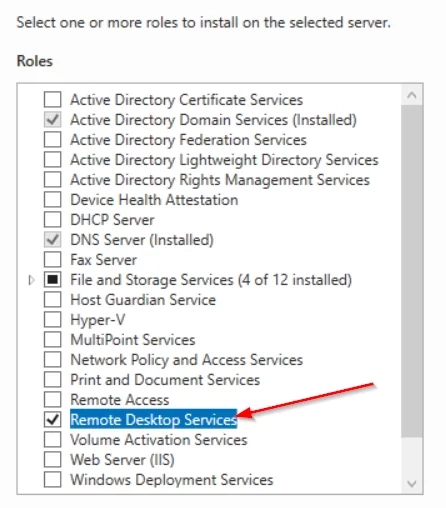Tick the Fax Server checkbox

point(52,260)
